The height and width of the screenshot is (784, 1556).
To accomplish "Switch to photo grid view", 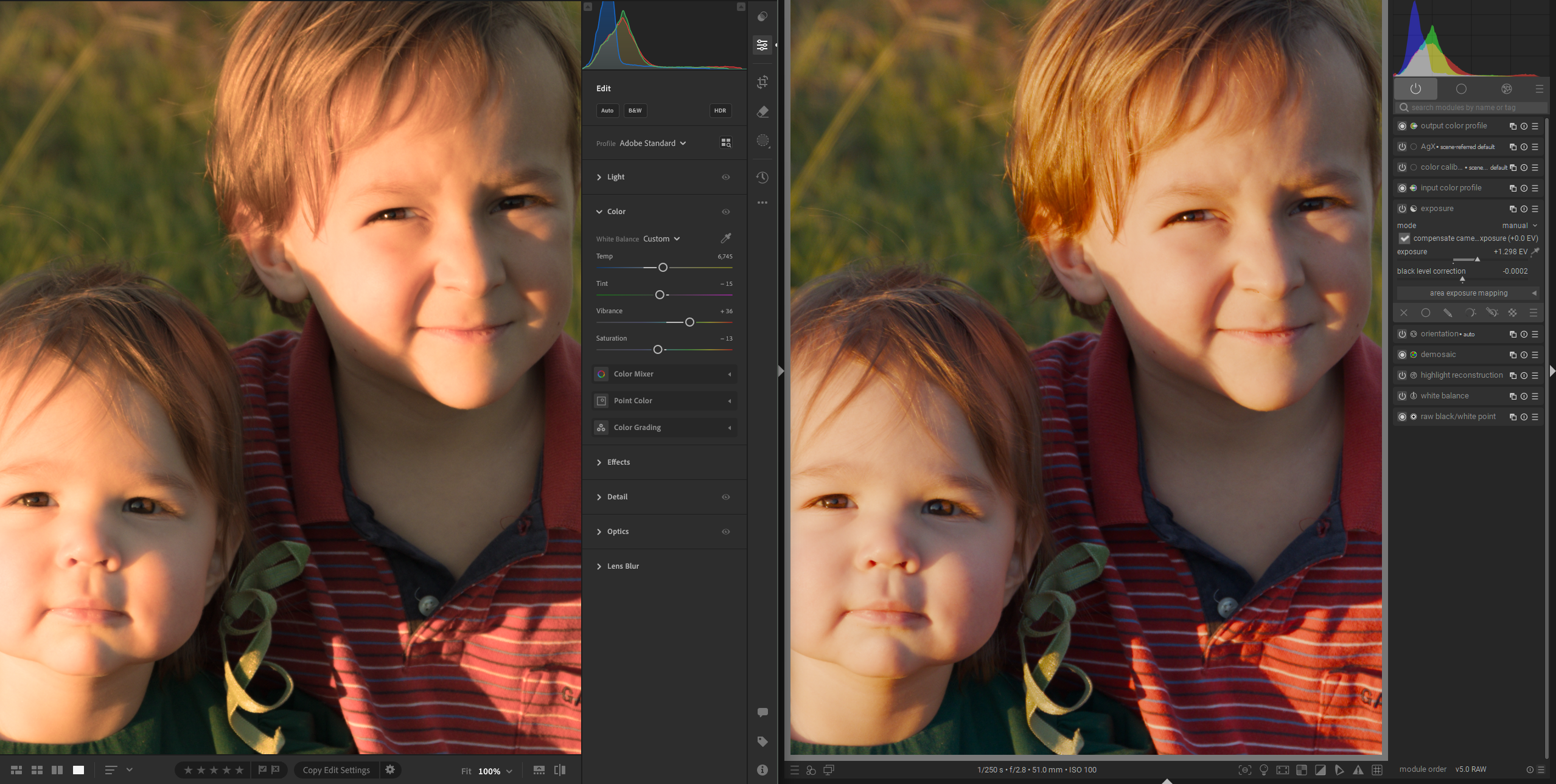I will pyautogui.click(x=16, y=770).
